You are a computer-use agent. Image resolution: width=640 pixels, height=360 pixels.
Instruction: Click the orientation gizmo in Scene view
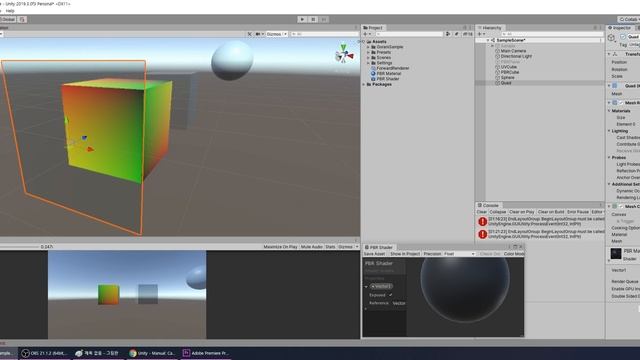(x=344, y=55)
